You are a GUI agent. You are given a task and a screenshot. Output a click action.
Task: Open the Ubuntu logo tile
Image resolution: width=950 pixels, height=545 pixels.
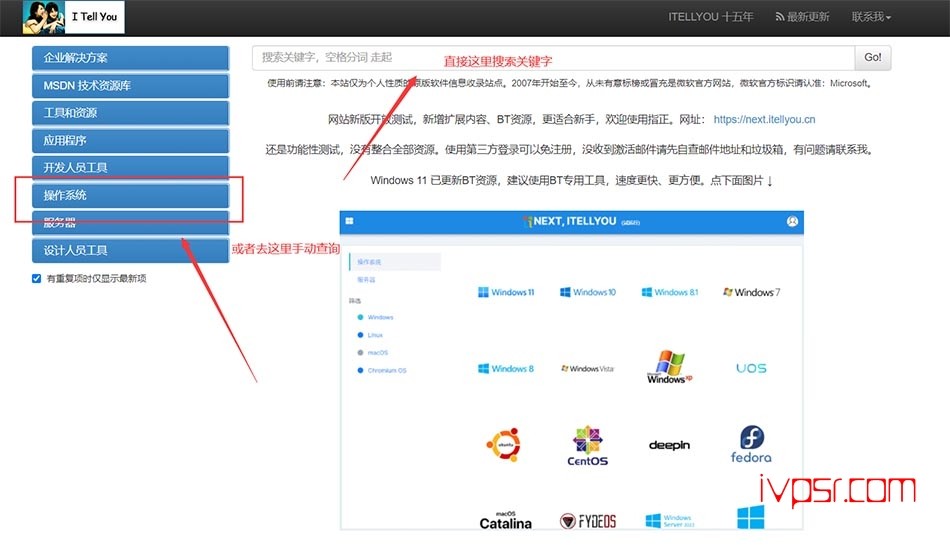click(x=504, y=444)
